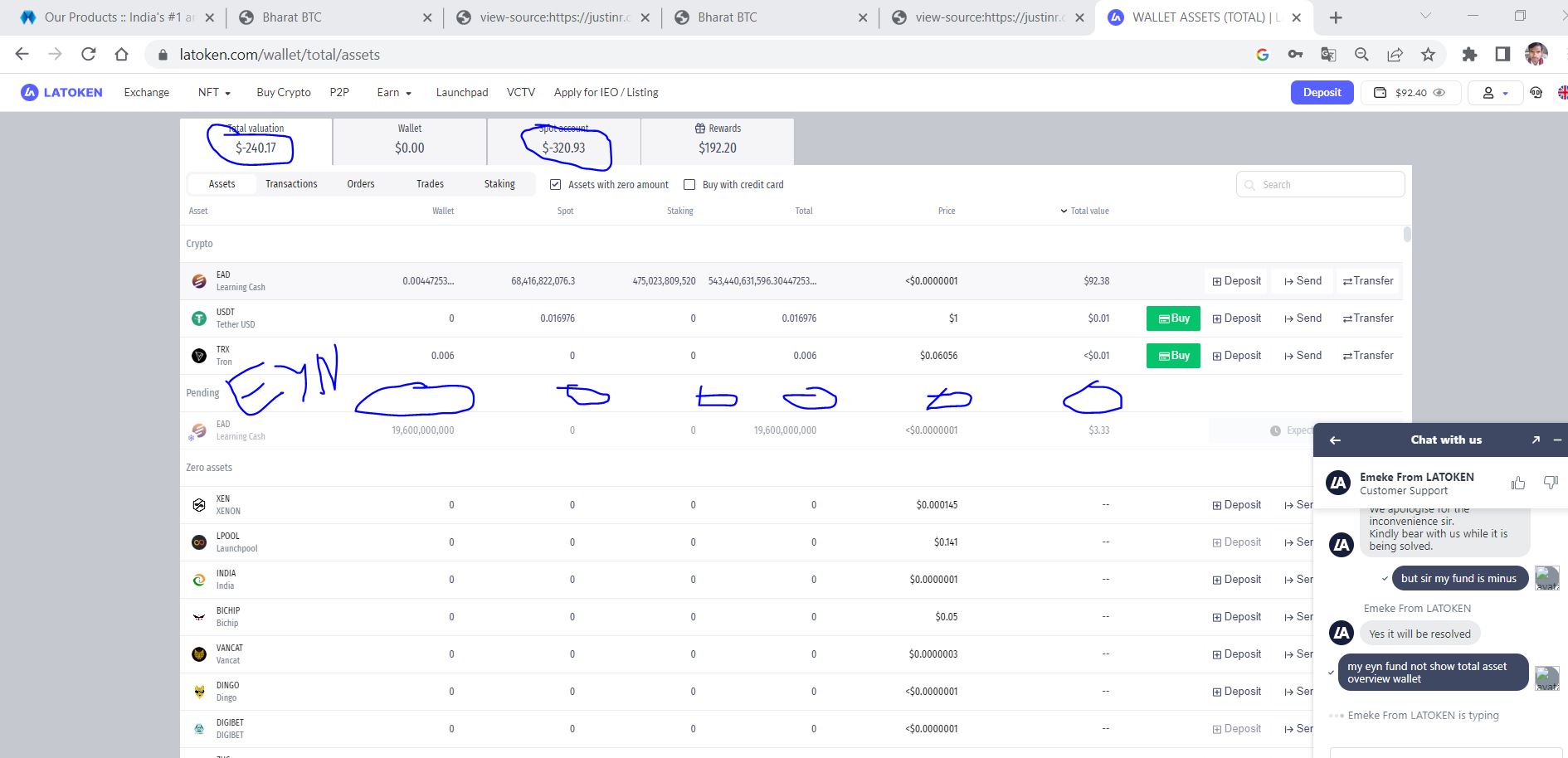Click the asset Search field
This screenshot has width=1568, height=758.
pyautogui.click(x=1320, y=184)
